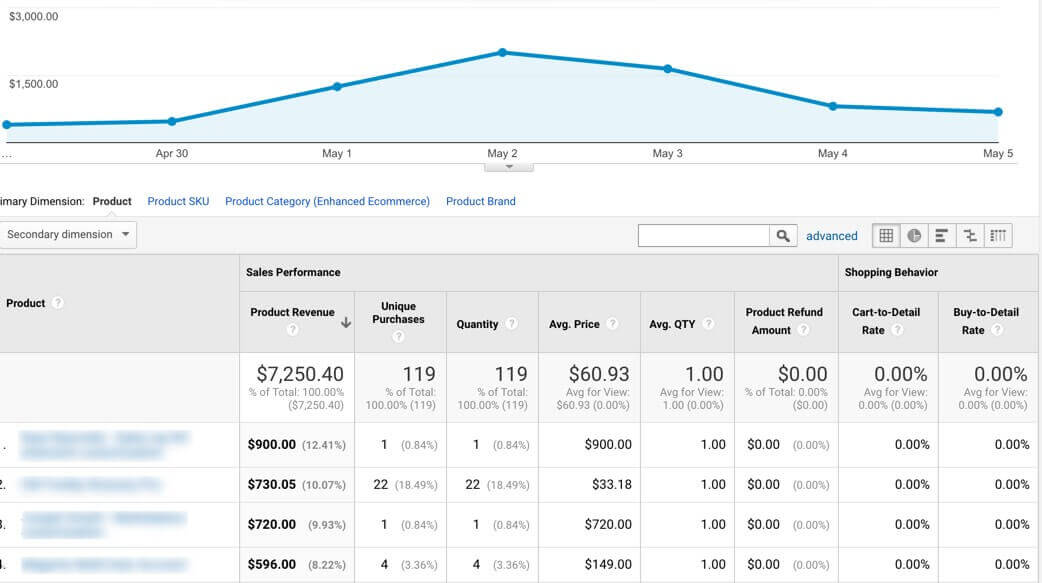Switch to the percentage pie chart view
1042x583 pixels.
(x=913, y=235)
